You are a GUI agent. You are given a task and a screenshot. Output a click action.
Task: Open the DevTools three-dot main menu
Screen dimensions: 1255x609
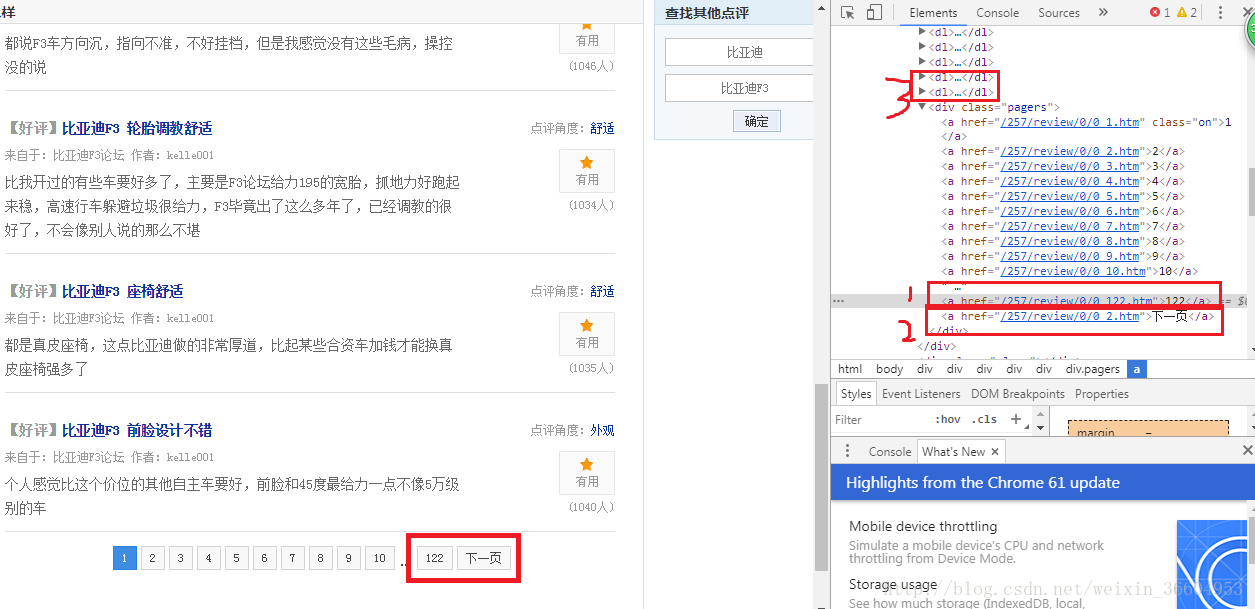coord(1219,12)
